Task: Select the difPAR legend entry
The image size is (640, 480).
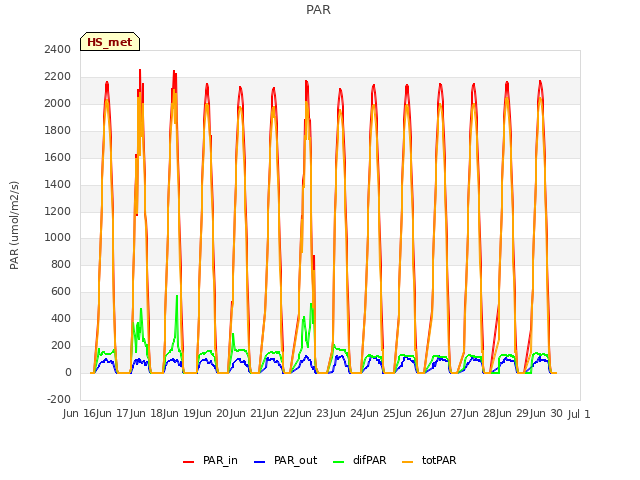Action: pyautogui.click(x=360, y=460)
